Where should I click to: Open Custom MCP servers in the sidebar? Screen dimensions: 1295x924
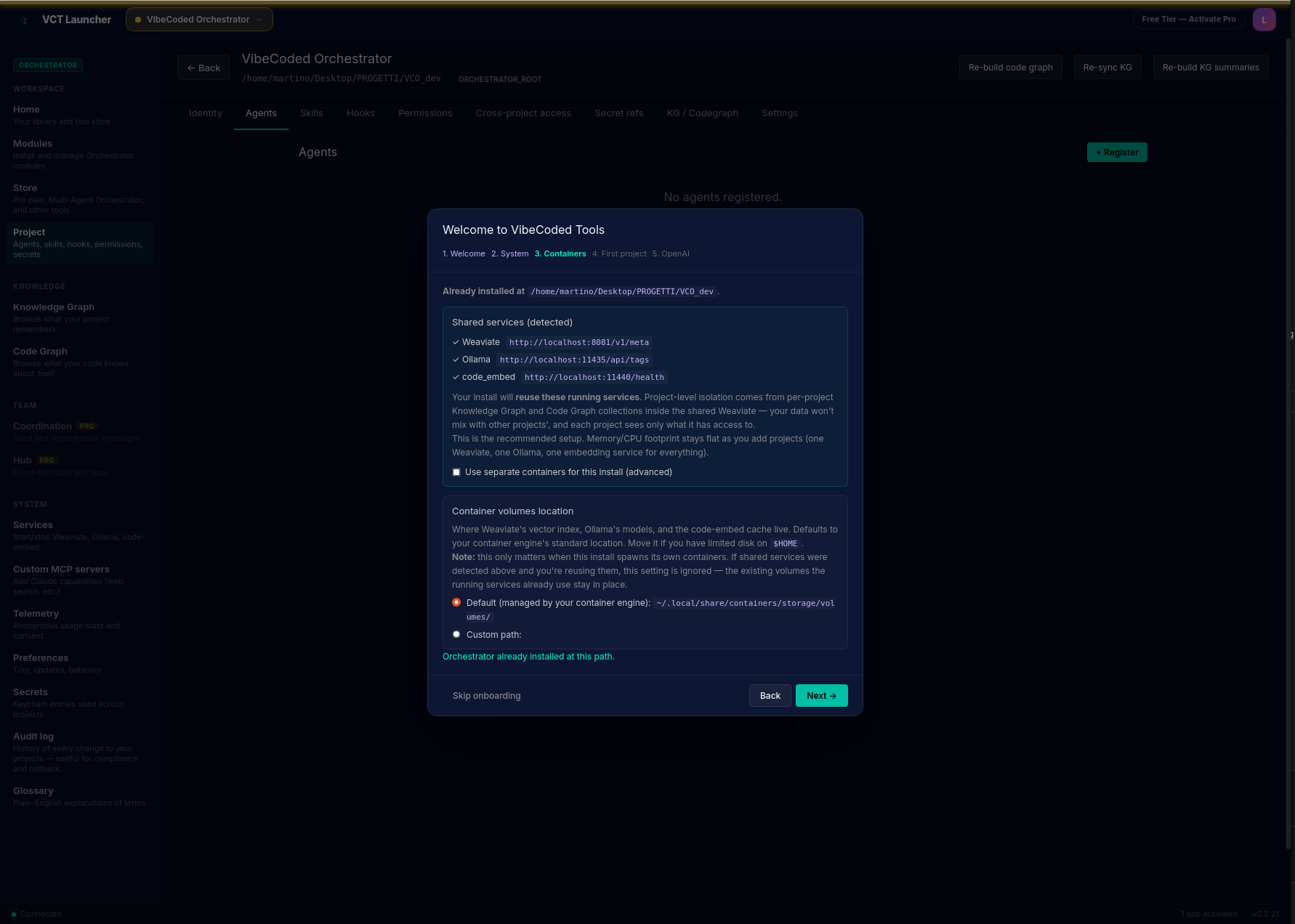pos(79,580)
